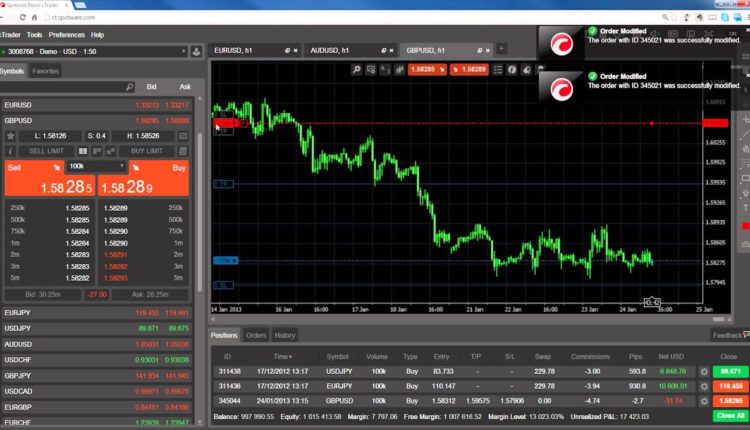Open settings gear for USDJPY position

click(704, 372)
